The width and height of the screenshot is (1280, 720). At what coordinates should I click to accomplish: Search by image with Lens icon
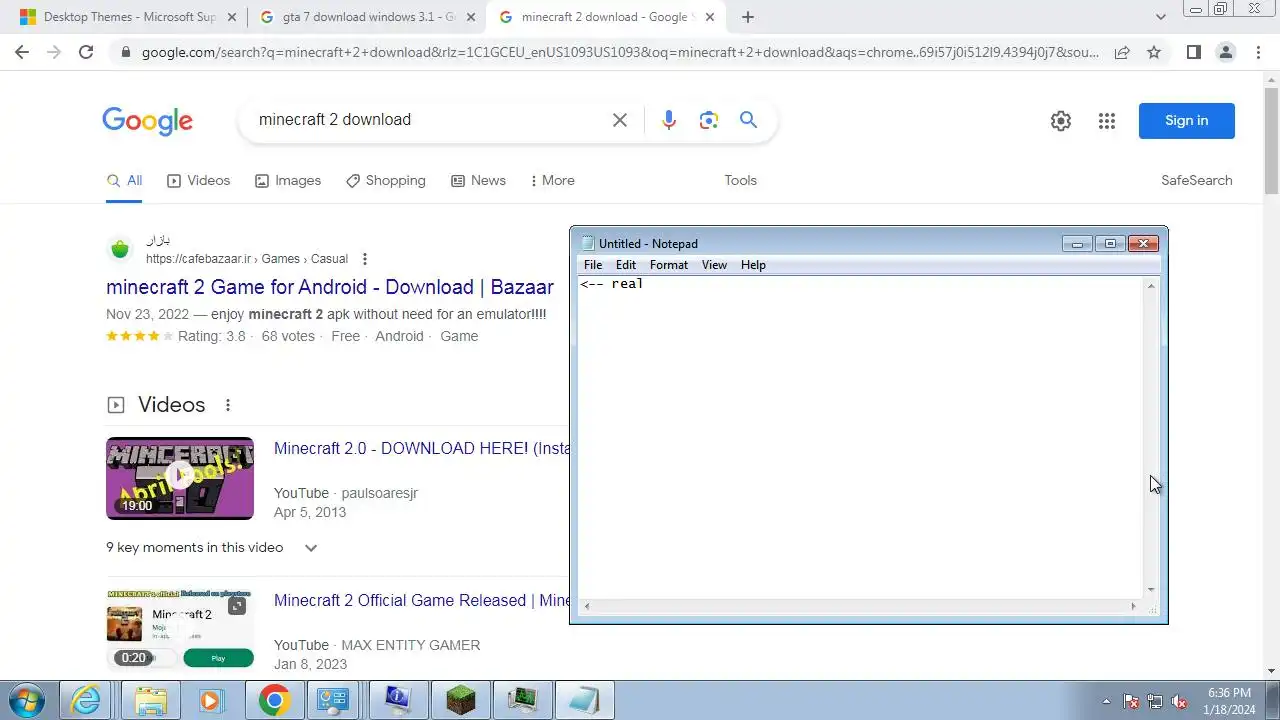tap(709, 120)
